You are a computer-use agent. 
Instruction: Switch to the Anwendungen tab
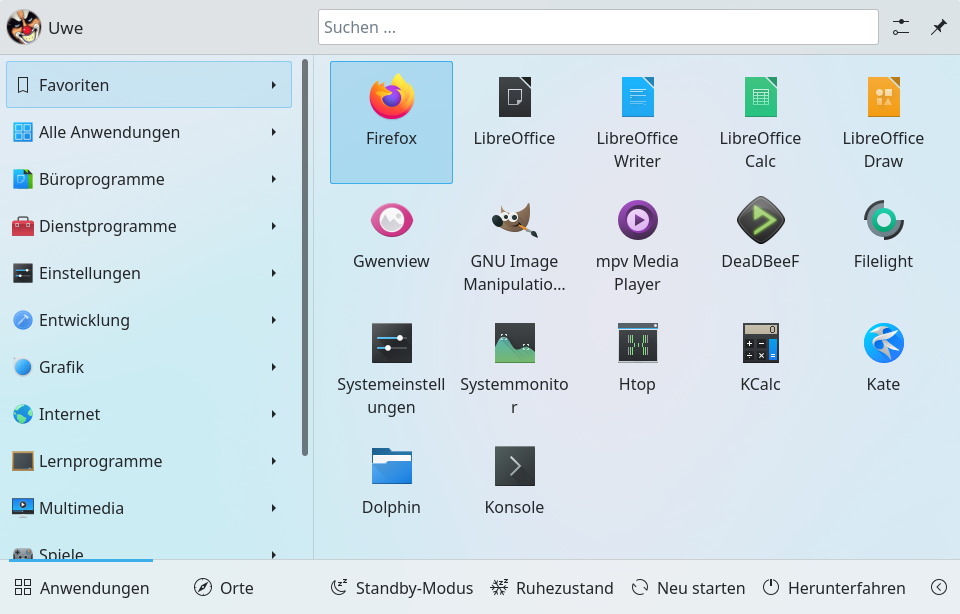[81, 588]
